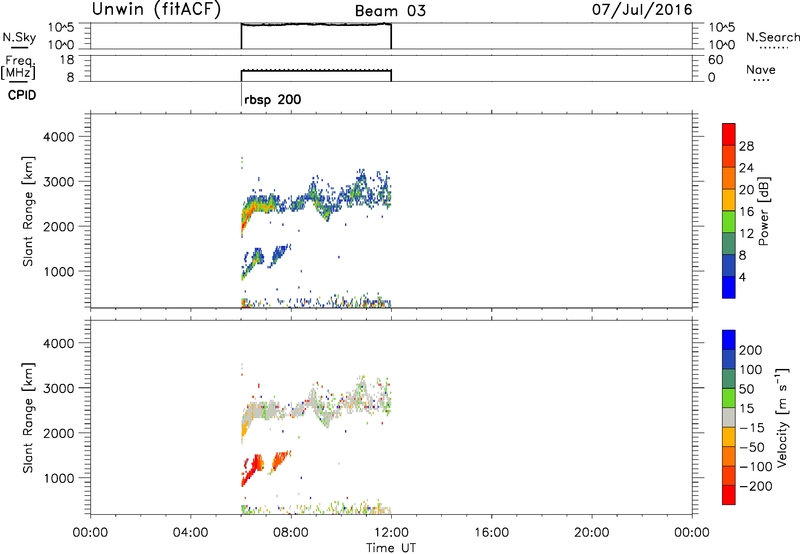The image size is (800, 554).
Task: Select the 'Freq. [MHz]' axis label
Action: 18,67
